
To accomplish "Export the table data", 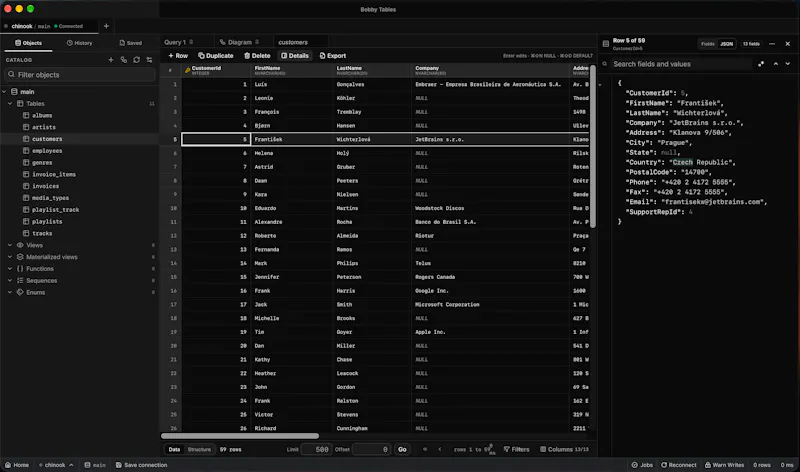I will click(x=333, y=56).
